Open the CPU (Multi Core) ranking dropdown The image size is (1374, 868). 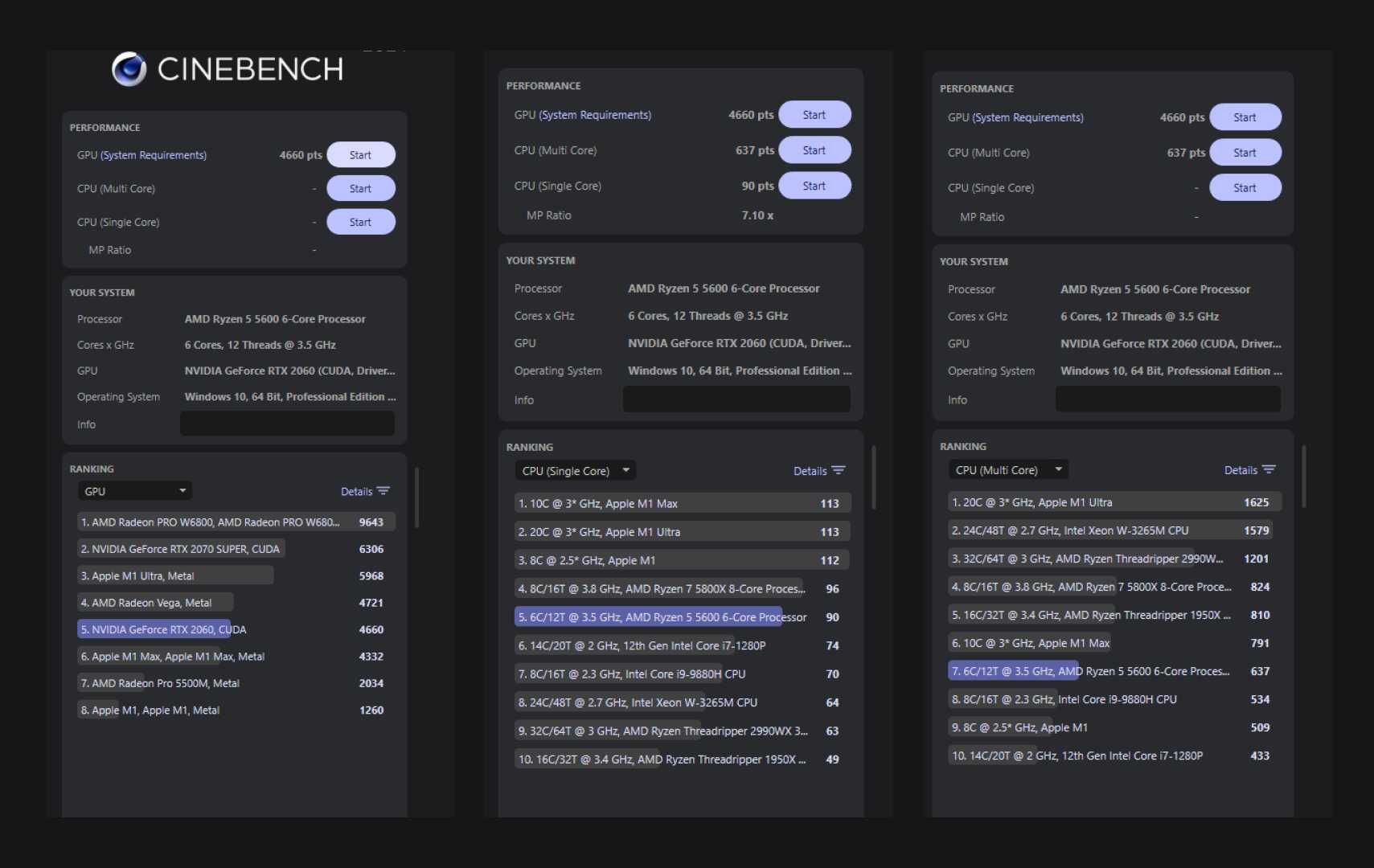point(1008,470)
